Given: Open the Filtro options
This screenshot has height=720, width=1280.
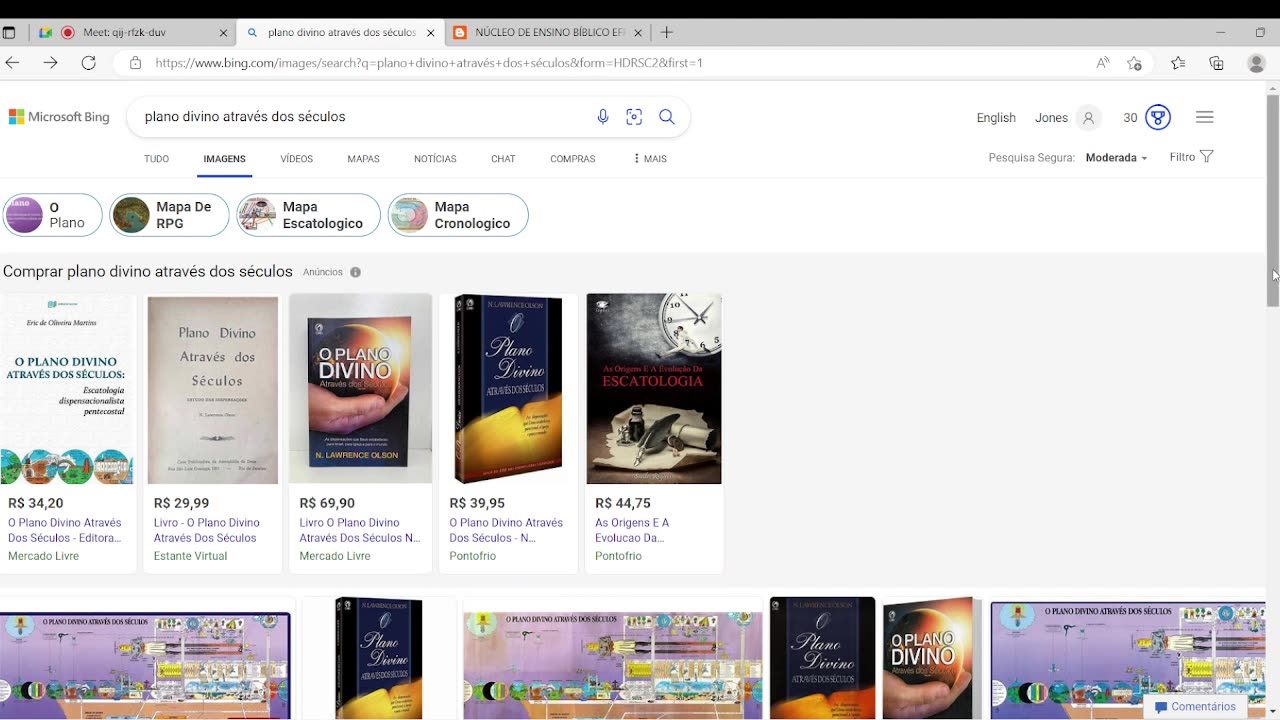Looking at the screenshot, I should (1191, 157).
